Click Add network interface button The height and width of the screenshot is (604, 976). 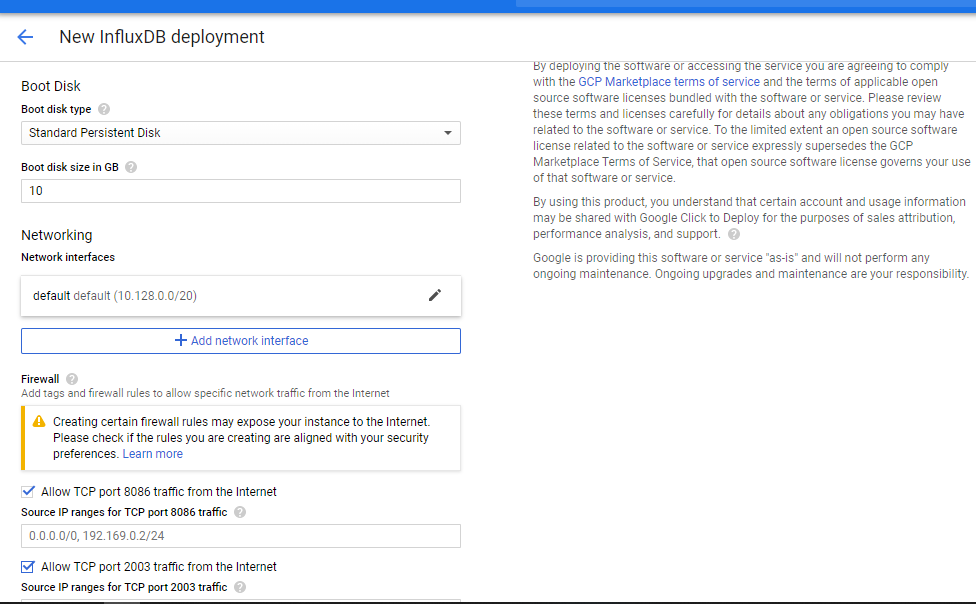241,341
